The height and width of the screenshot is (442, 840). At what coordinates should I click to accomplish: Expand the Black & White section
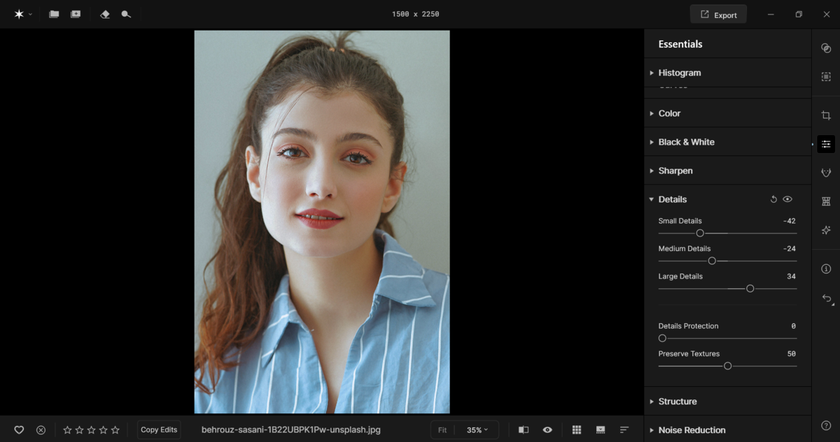(686, 142)
